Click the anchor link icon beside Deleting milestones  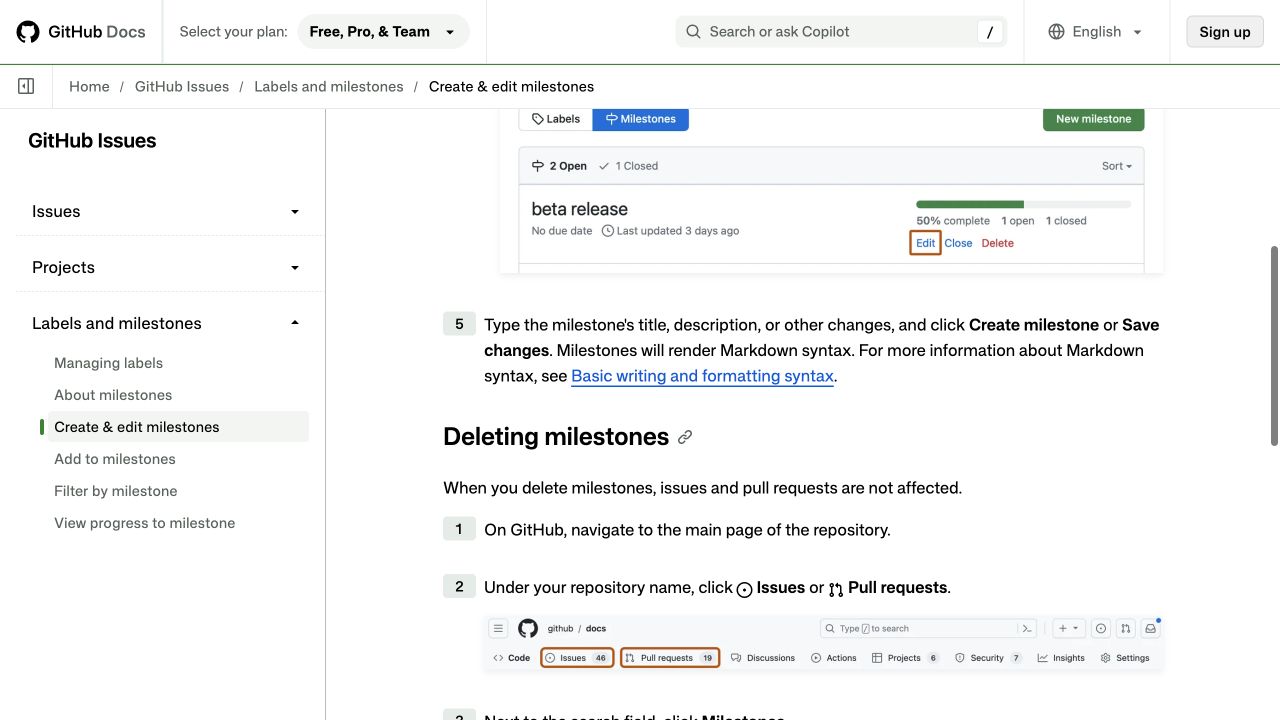pos(685,437)
